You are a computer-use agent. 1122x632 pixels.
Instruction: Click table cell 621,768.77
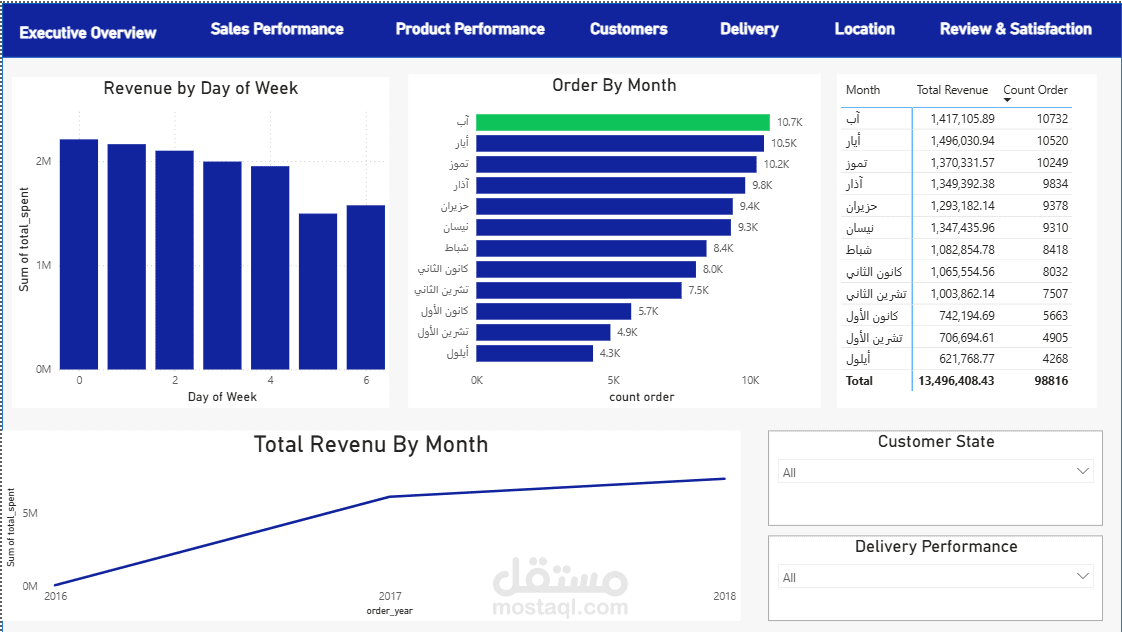966,359
